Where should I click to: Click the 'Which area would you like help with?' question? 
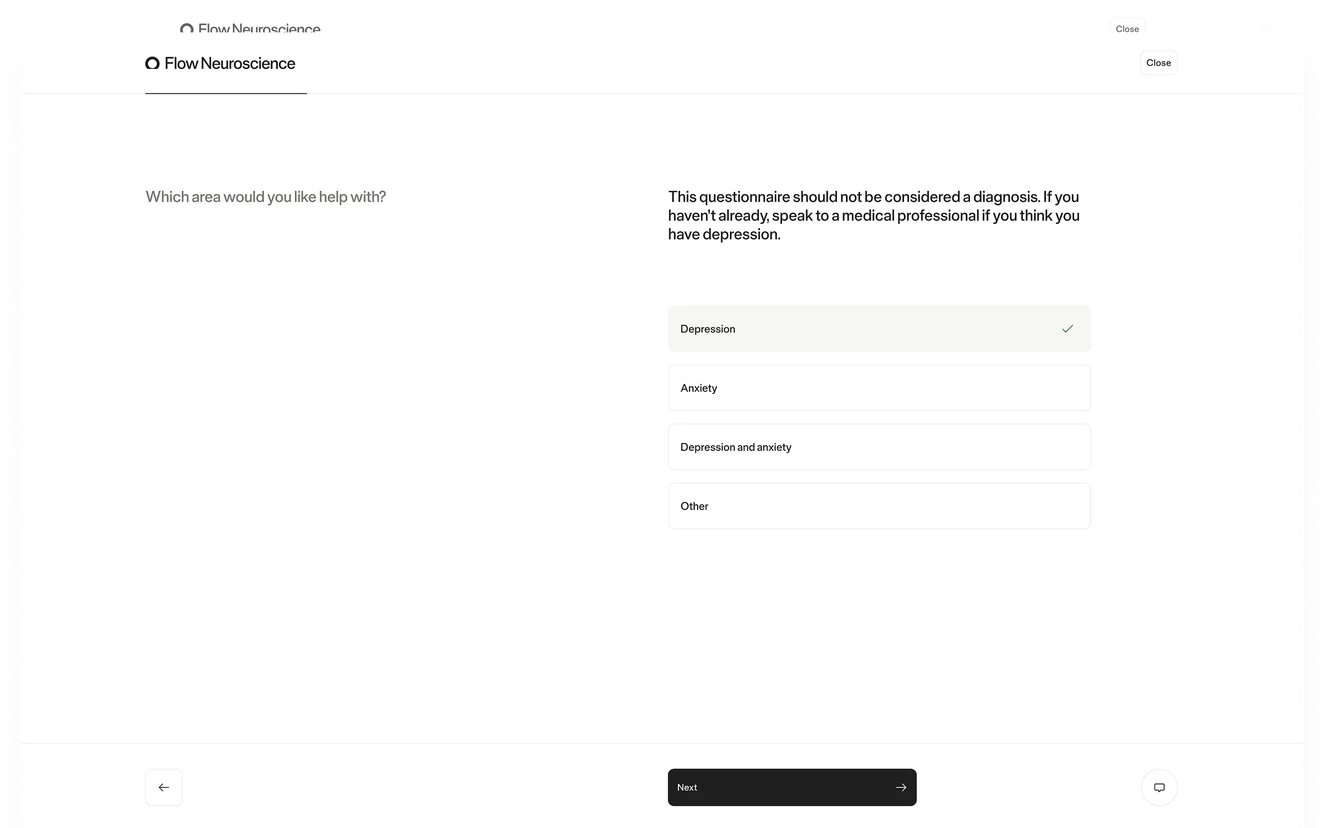[265, 197]
